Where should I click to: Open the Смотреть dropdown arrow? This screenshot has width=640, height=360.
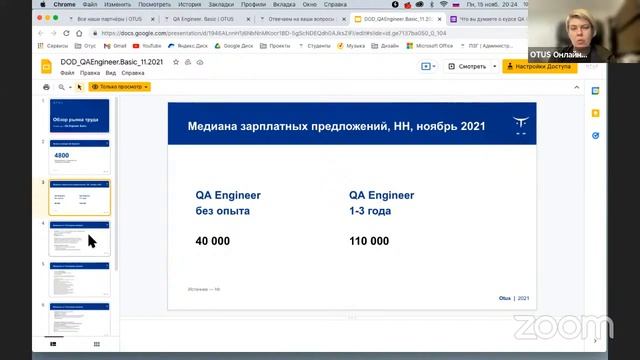(x=494, y=67)
